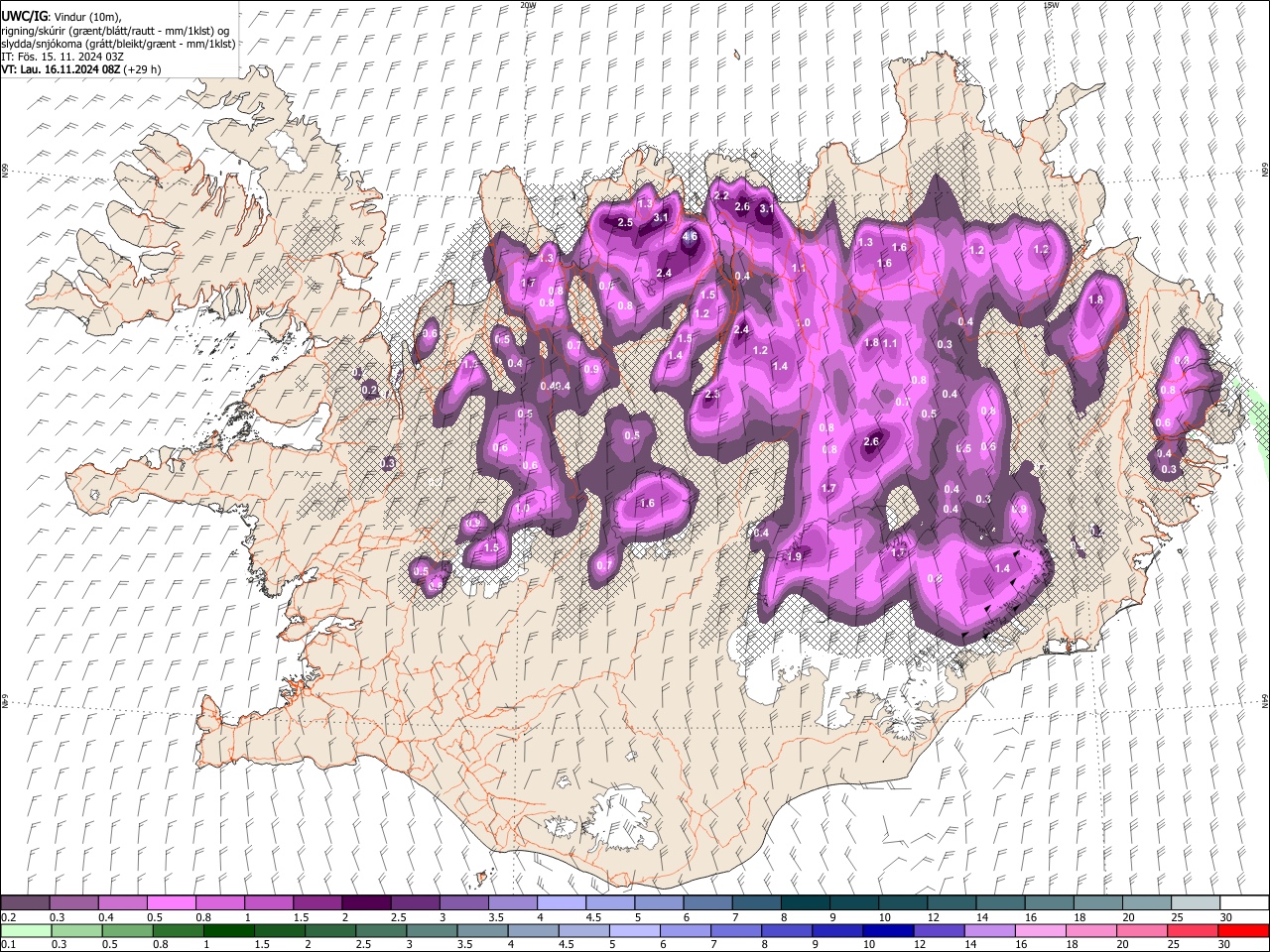Pick the dark mauve 0.2 swatch in snow scale
The width and height of the screenshot is (1270, 952).
click(x=25, y=903)
